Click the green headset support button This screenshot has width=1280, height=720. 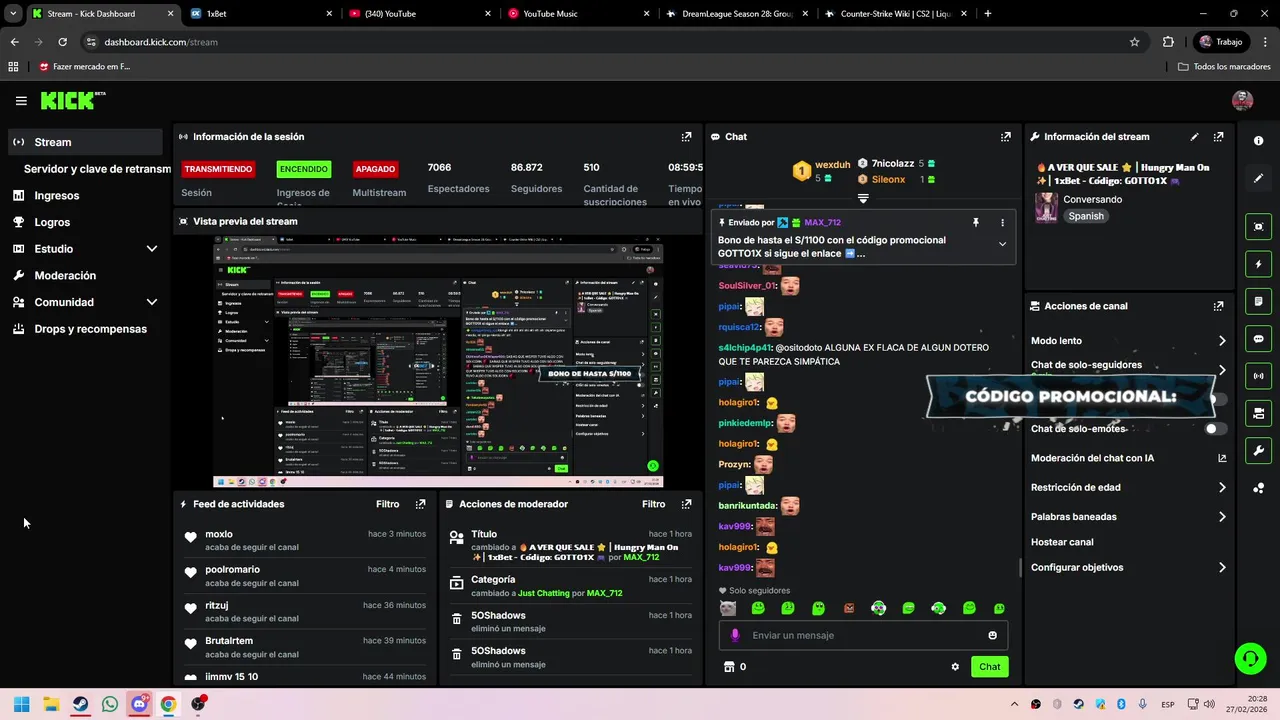tap(1250, 658)
